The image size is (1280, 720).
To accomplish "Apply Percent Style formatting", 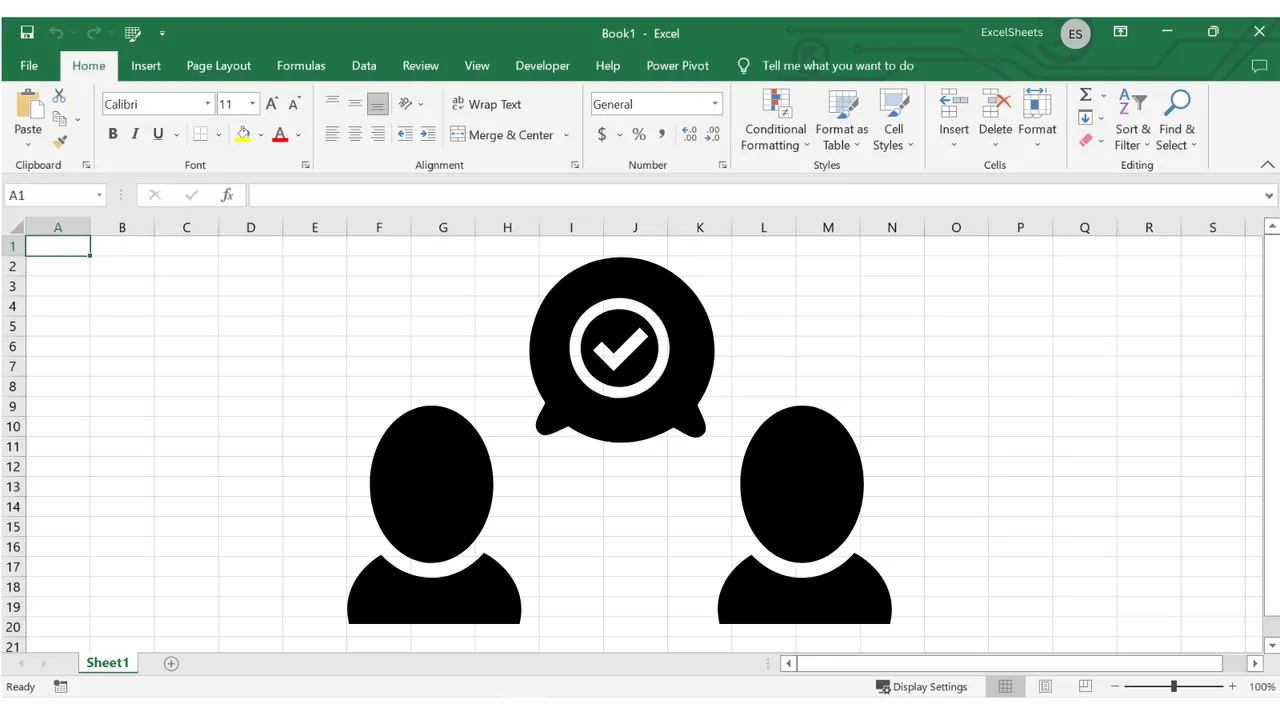I will click(x=638, y=134).
